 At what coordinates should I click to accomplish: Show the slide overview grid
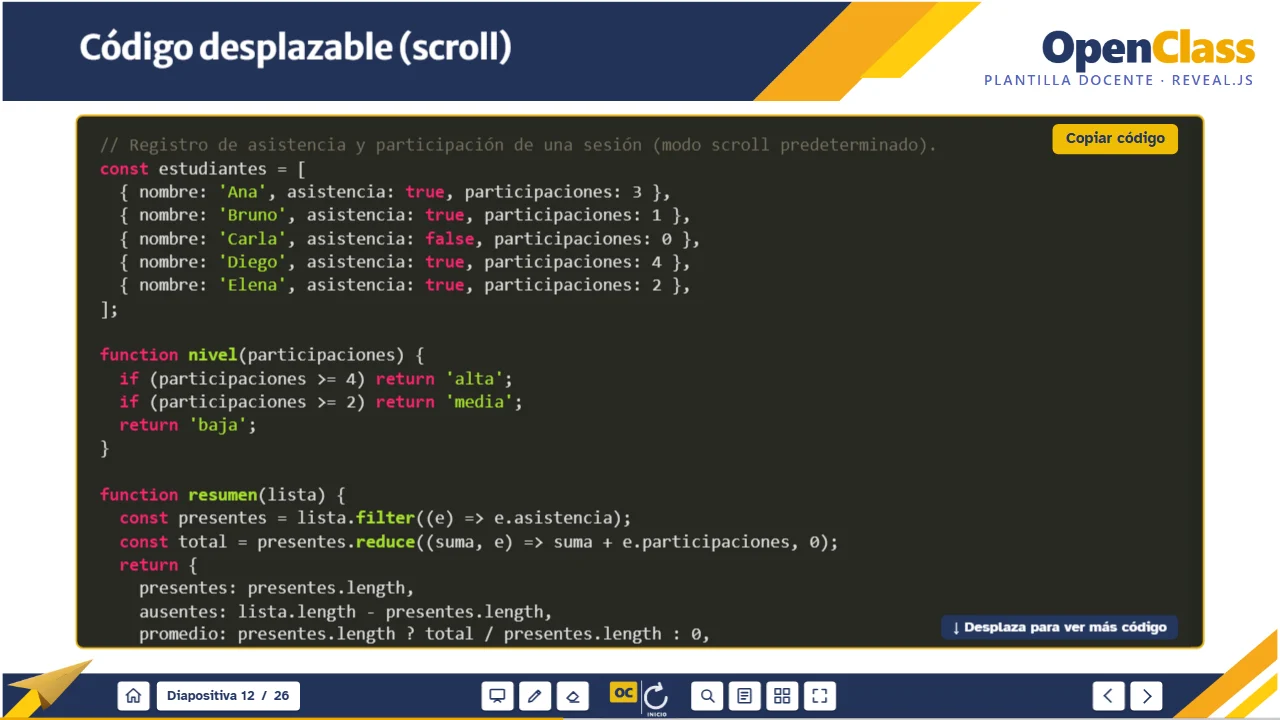tap(782, 696)
